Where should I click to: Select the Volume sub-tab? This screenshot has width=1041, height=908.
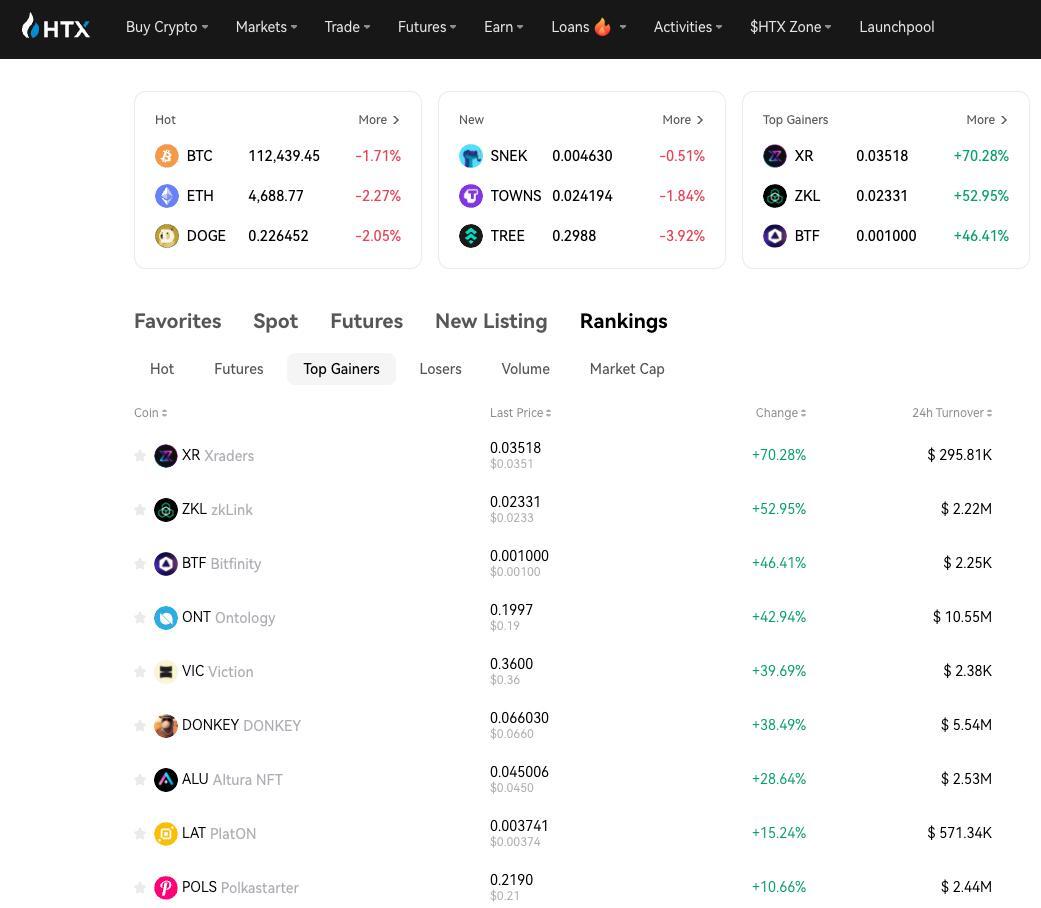coord(525,369)
